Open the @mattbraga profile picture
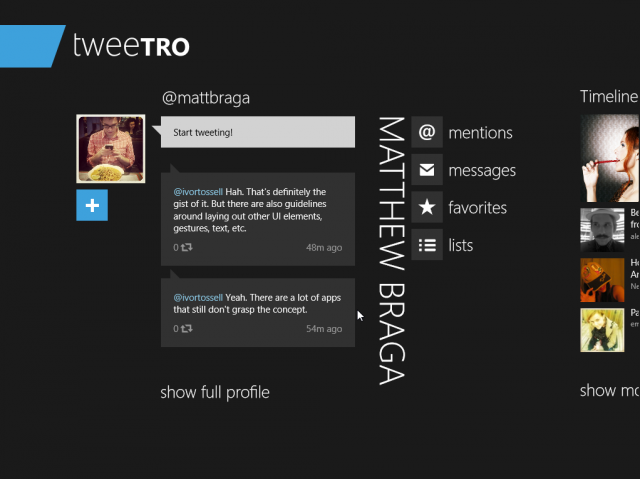This screenshot has height=479, width=640. pos(111,149)
